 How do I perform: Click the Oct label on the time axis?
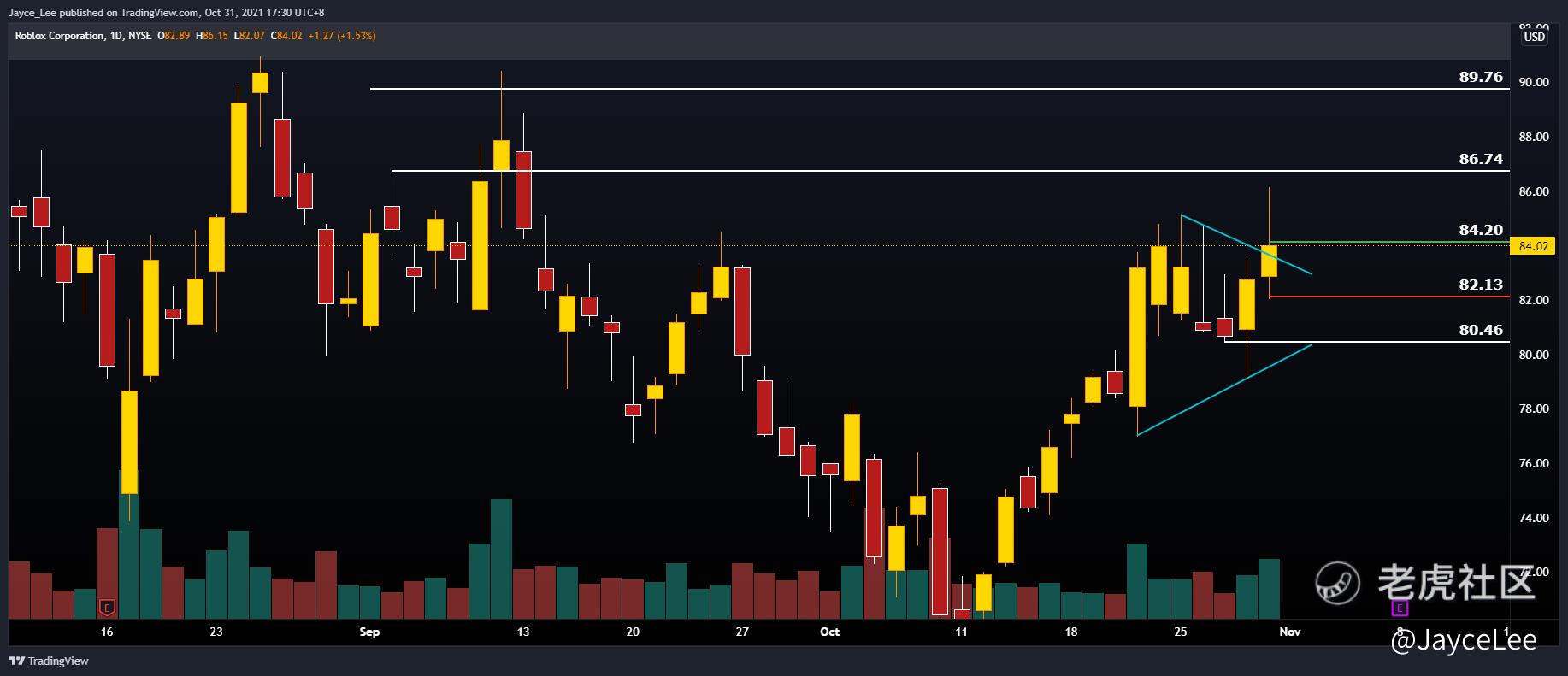(829, 632)
